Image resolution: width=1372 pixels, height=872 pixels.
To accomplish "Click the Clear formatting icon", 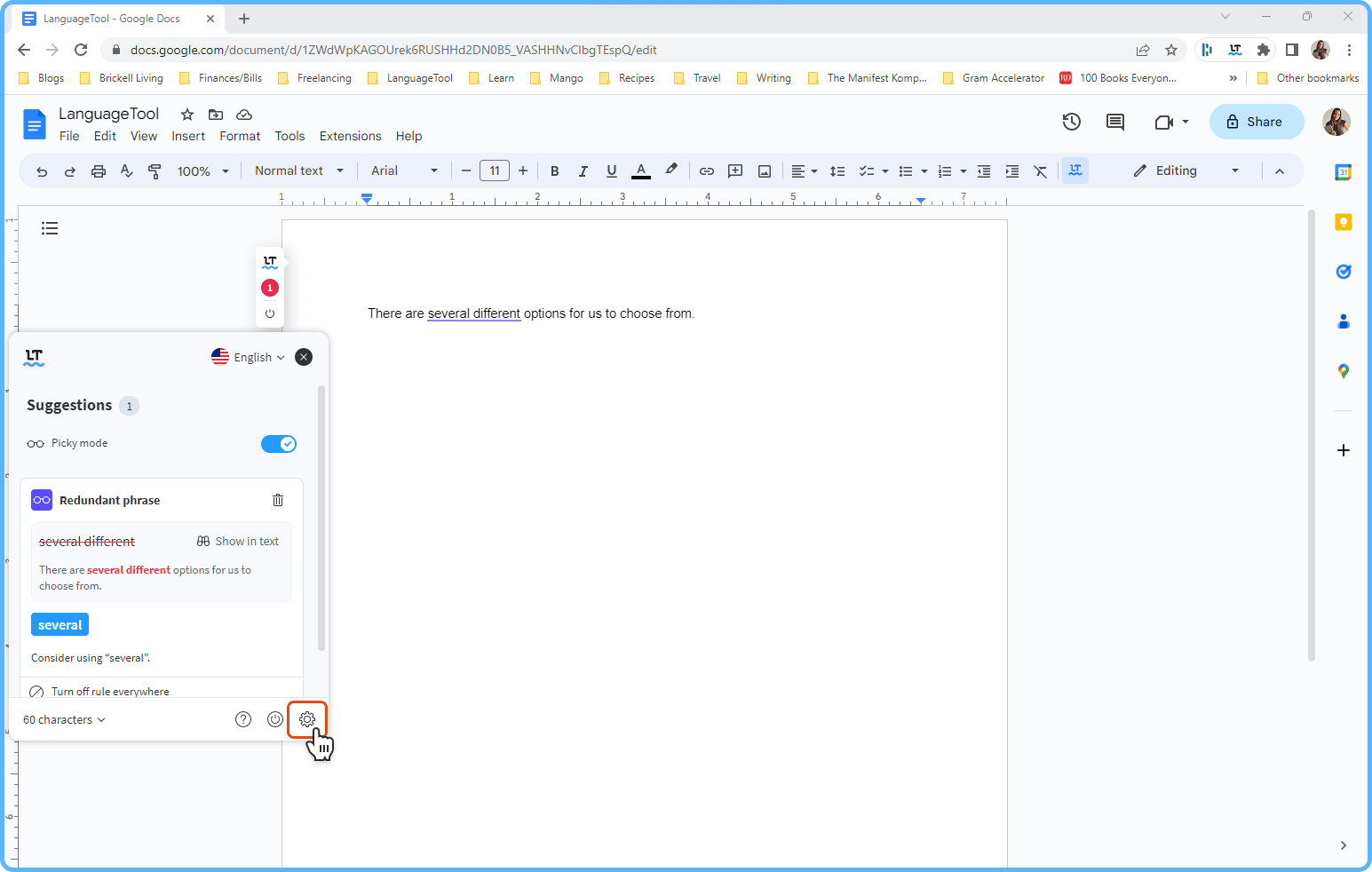I will click(1041, 171).
